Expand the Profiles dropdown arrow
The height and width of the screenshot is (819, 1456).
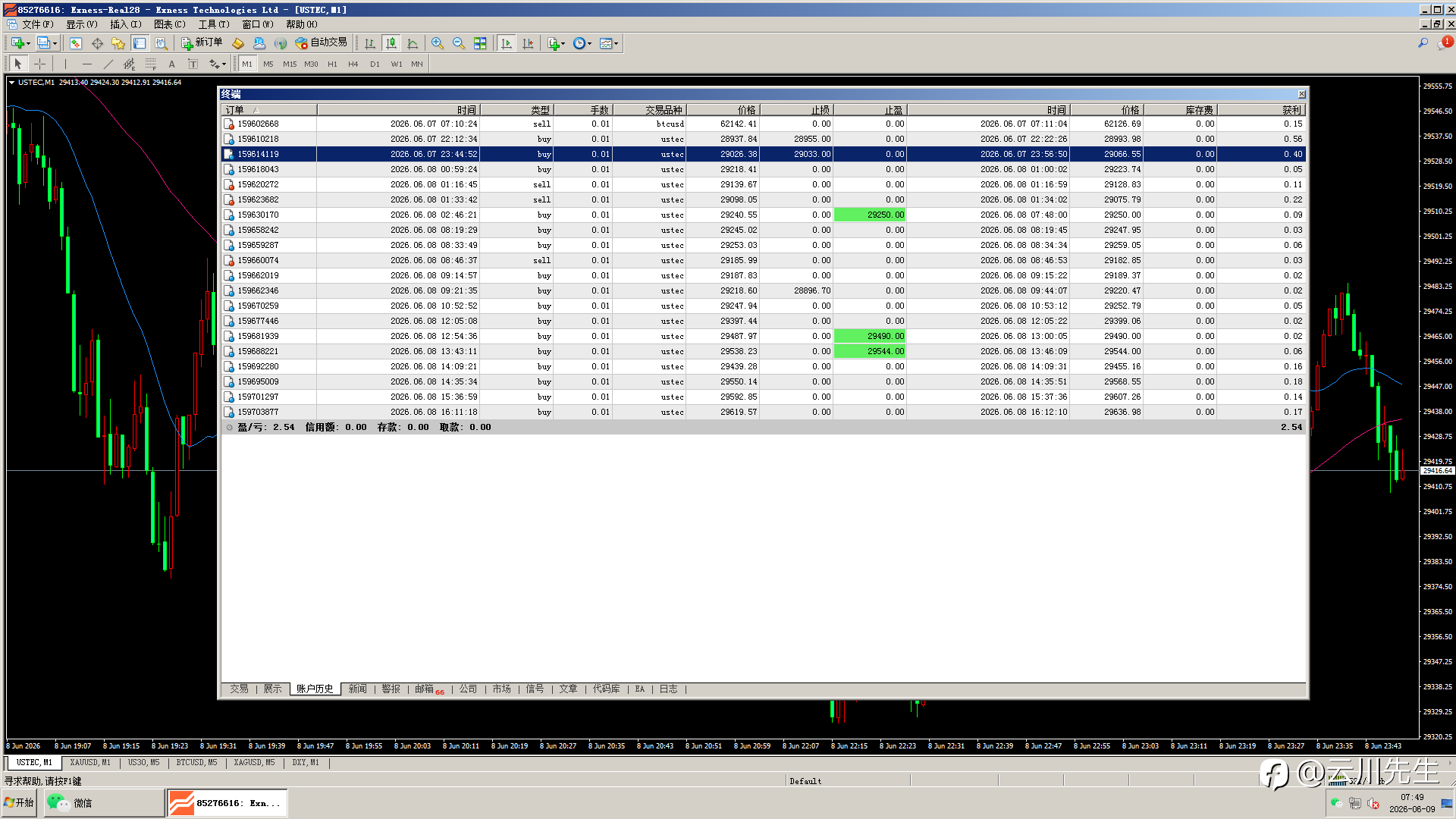pos(55,43)
